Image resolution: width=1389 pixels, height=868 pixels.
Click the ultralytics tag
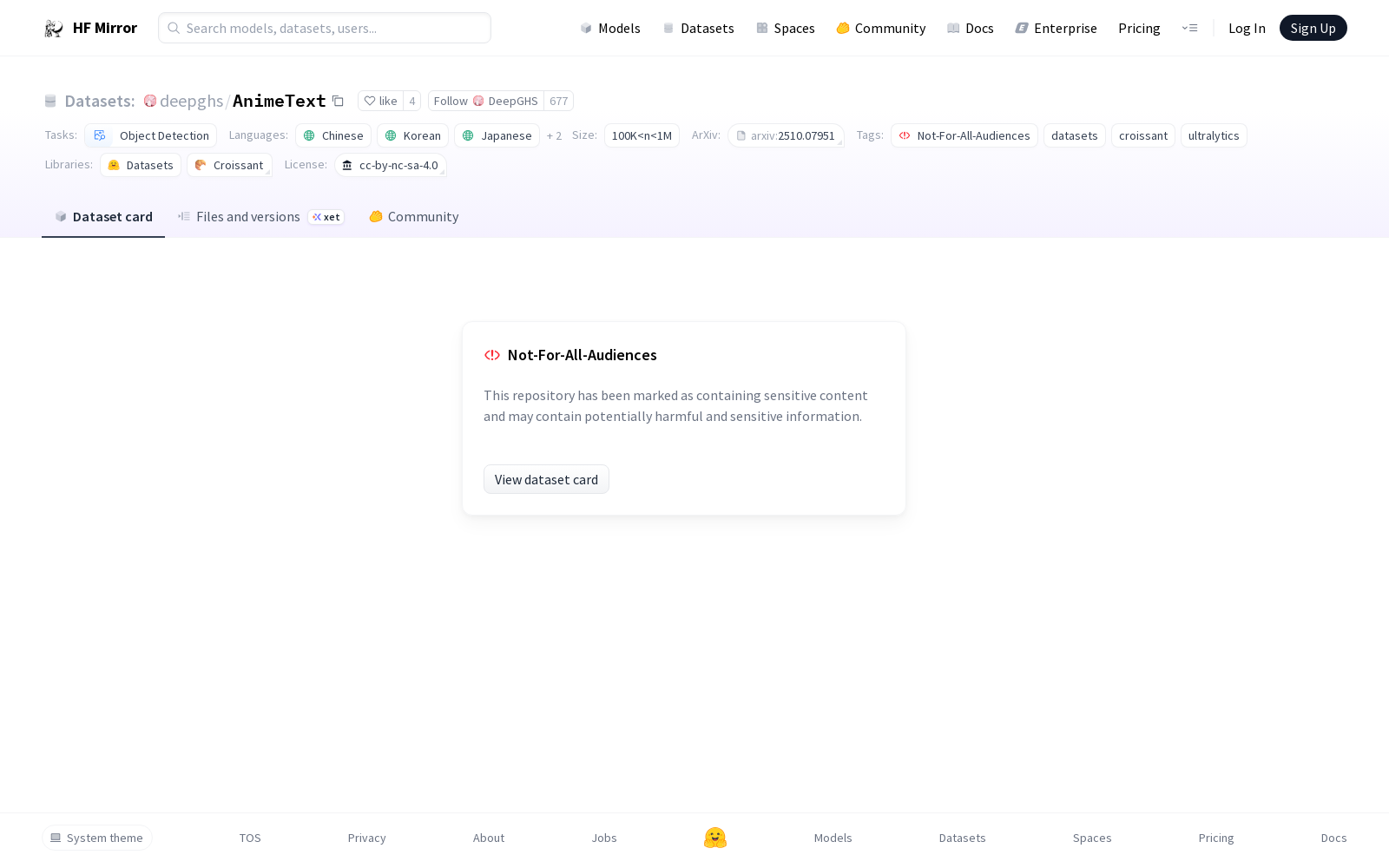1214,135
